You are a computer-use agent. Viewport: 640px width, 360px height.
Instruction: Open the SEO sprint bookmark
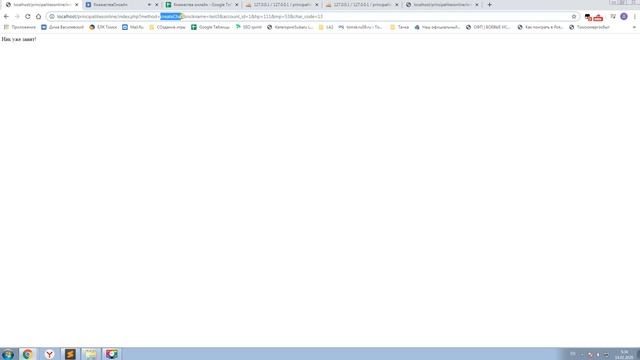coord(249,27)
